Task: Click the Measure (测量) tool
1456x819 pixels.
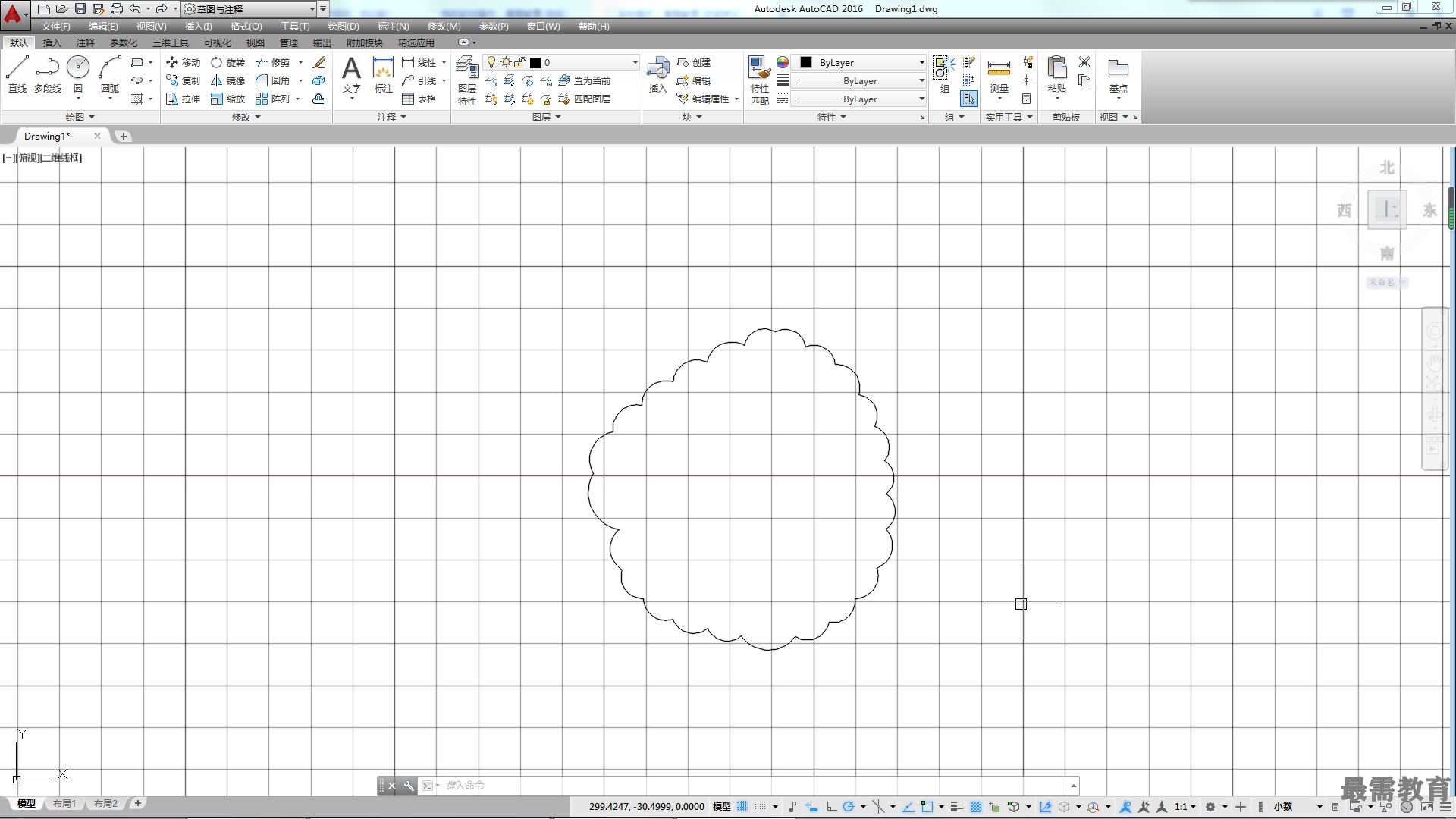Action: point(999,74)
